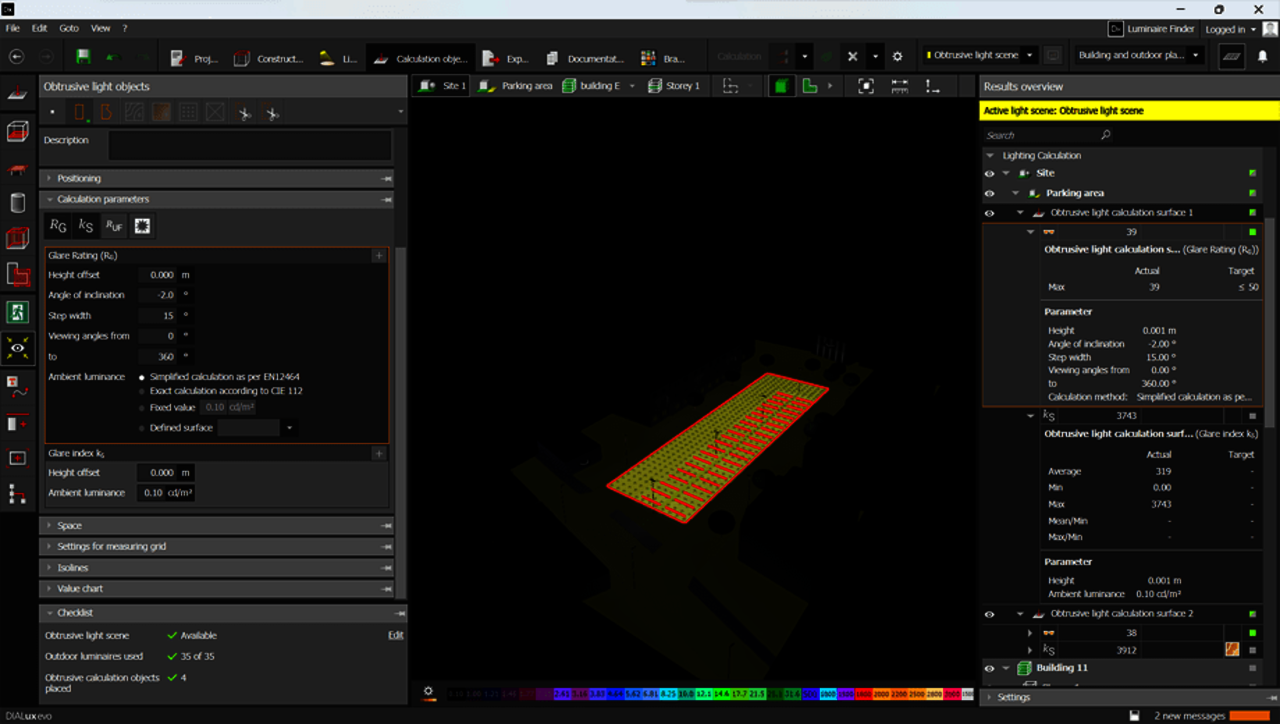Click the green save project icon

point(83,57)
